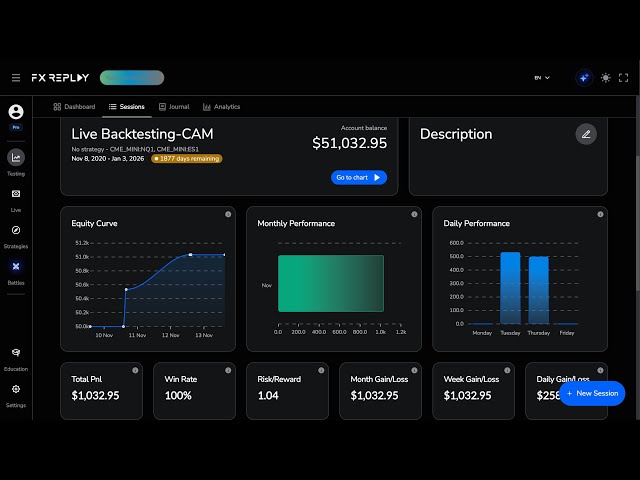640x480 pixels.
Task: Open Settings gear in the sidebar
Action: pyautogui.click(x=16, y=396)
